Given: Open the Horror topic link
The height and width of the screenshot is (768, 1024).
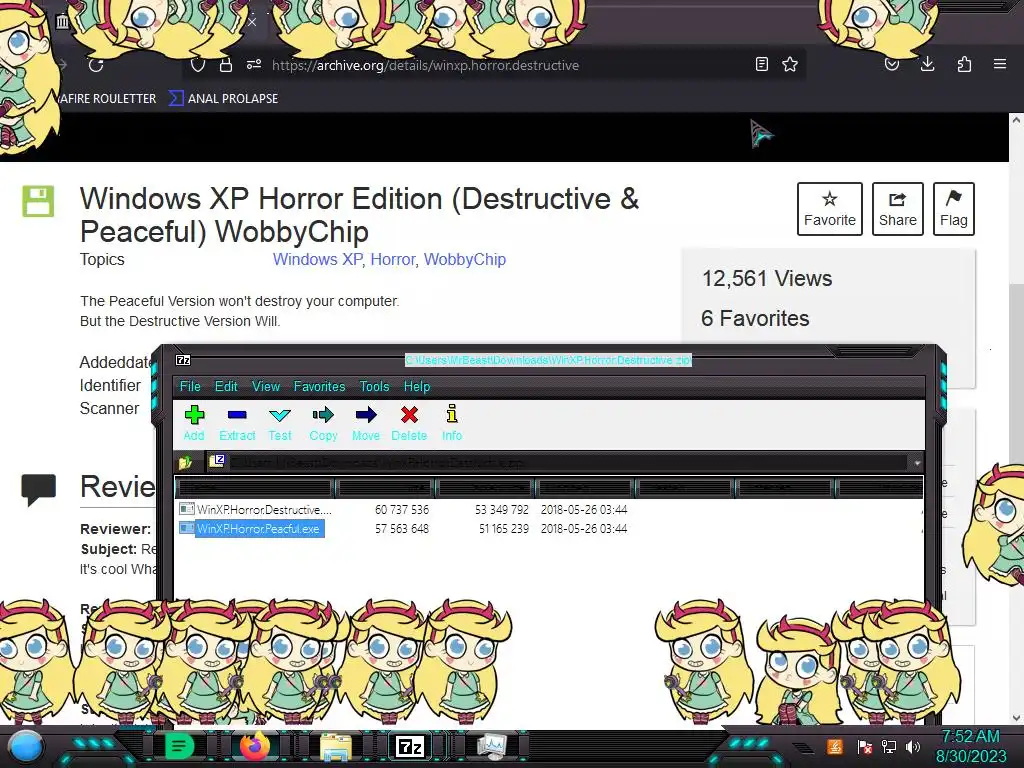Looking at the screenshot, I should [x=392, y=259].
